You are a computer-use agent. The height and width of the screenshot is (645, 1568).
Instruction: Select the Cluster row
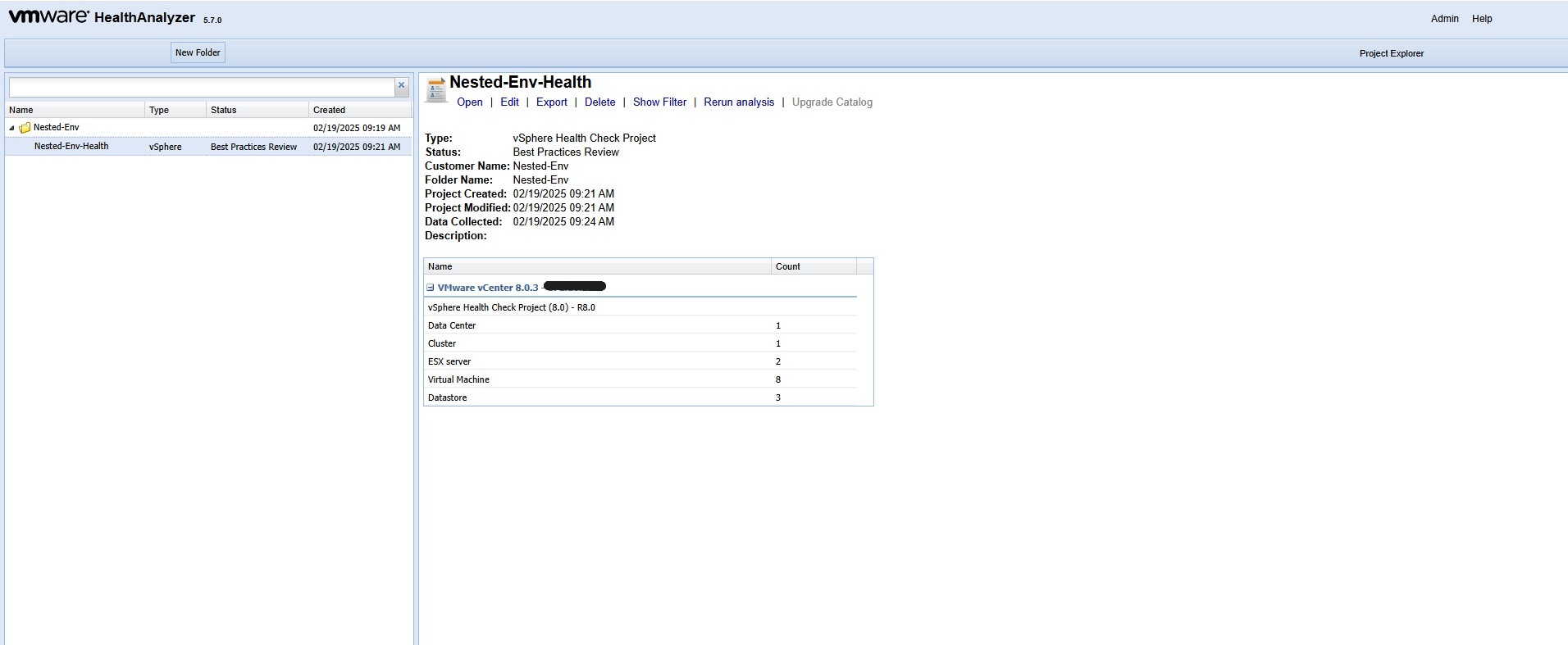tap(640, 343)
